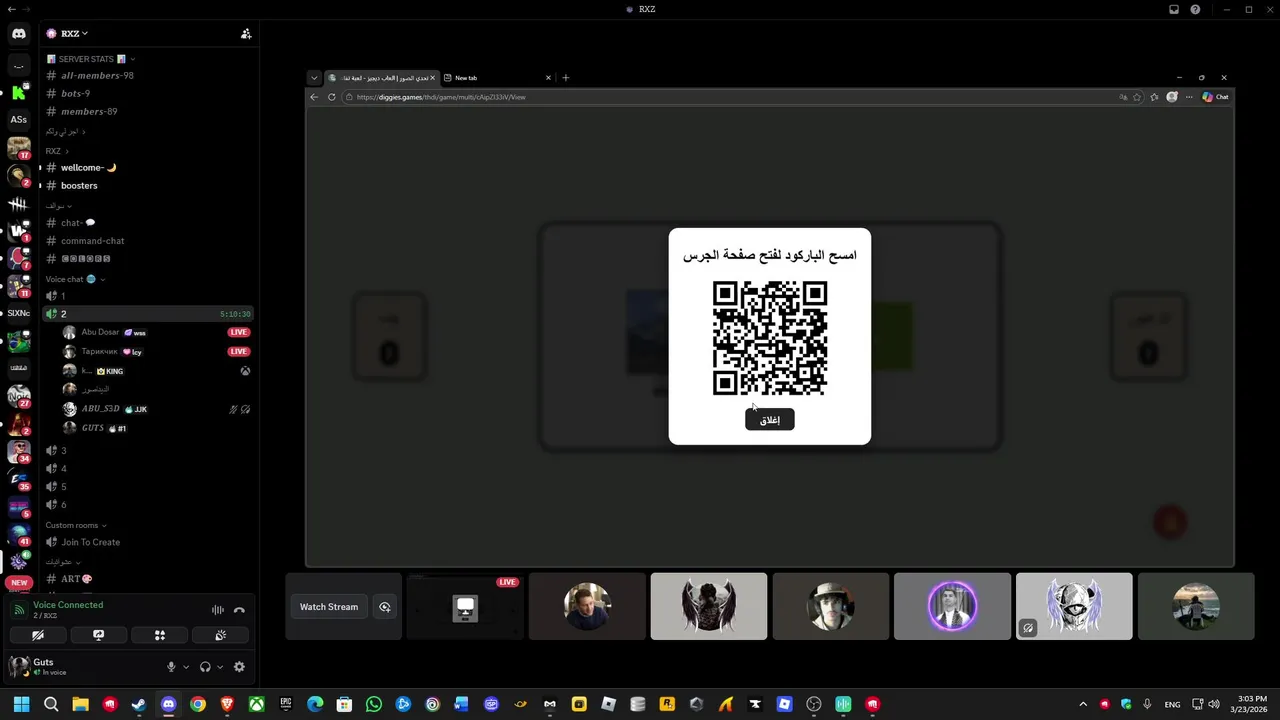Viewport: 1280px width, 720px height.
Task: Select the winged dark avatar participant tile
Action: click(x=709, y=606)
